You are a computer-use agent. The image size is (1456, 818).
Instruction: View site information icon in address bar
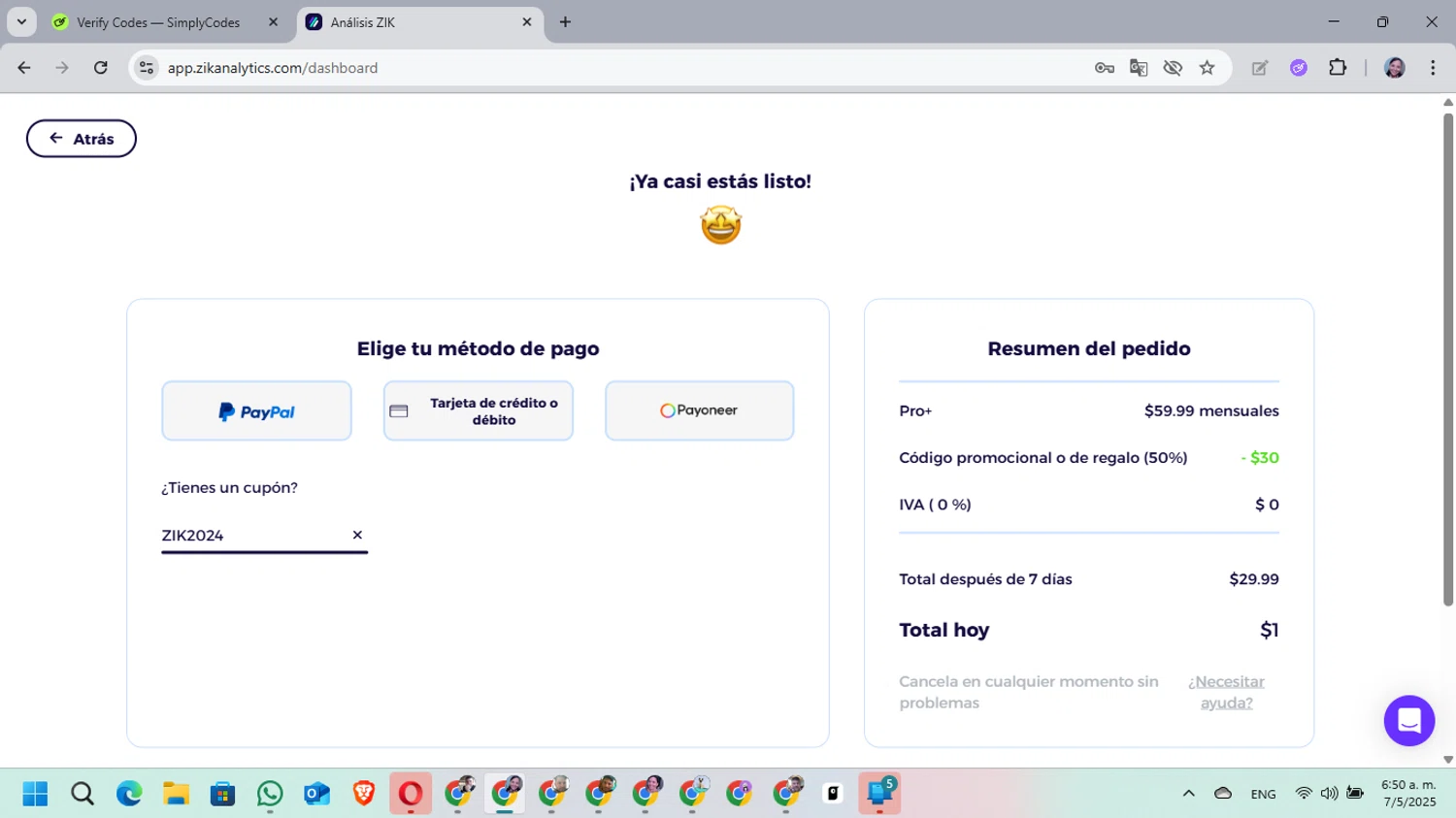click(146, 68)
